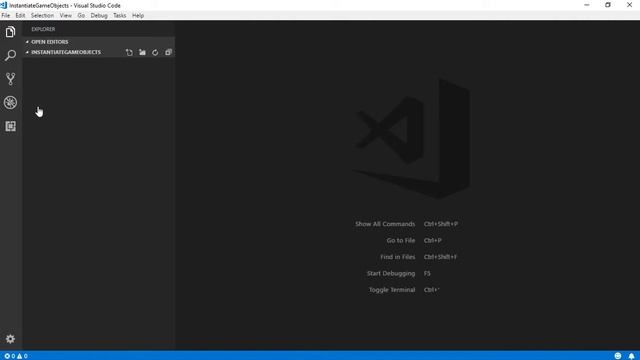The height and width of the screenshot is (360, 640).
Task: Click the Start Debugging label
Action: point(391,273)
